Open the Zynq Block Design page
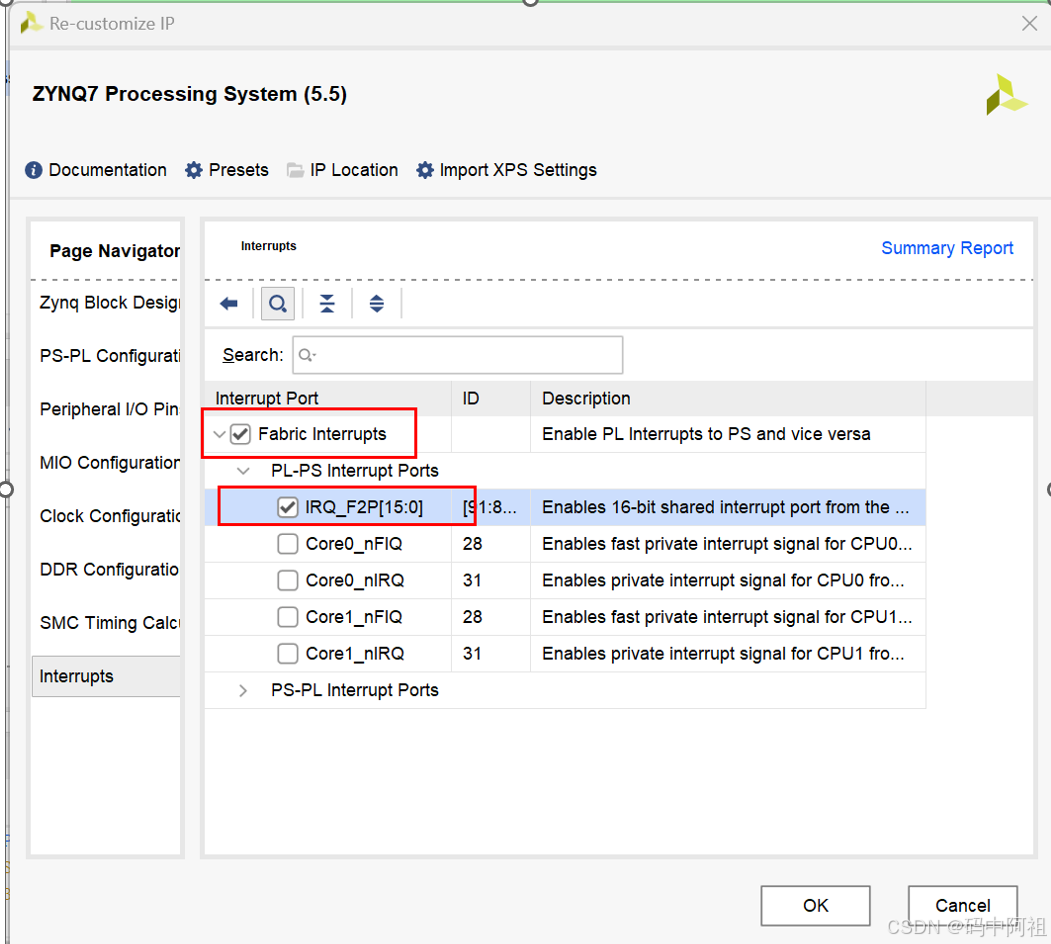1051x944 pixels. [x=109, y=303]
